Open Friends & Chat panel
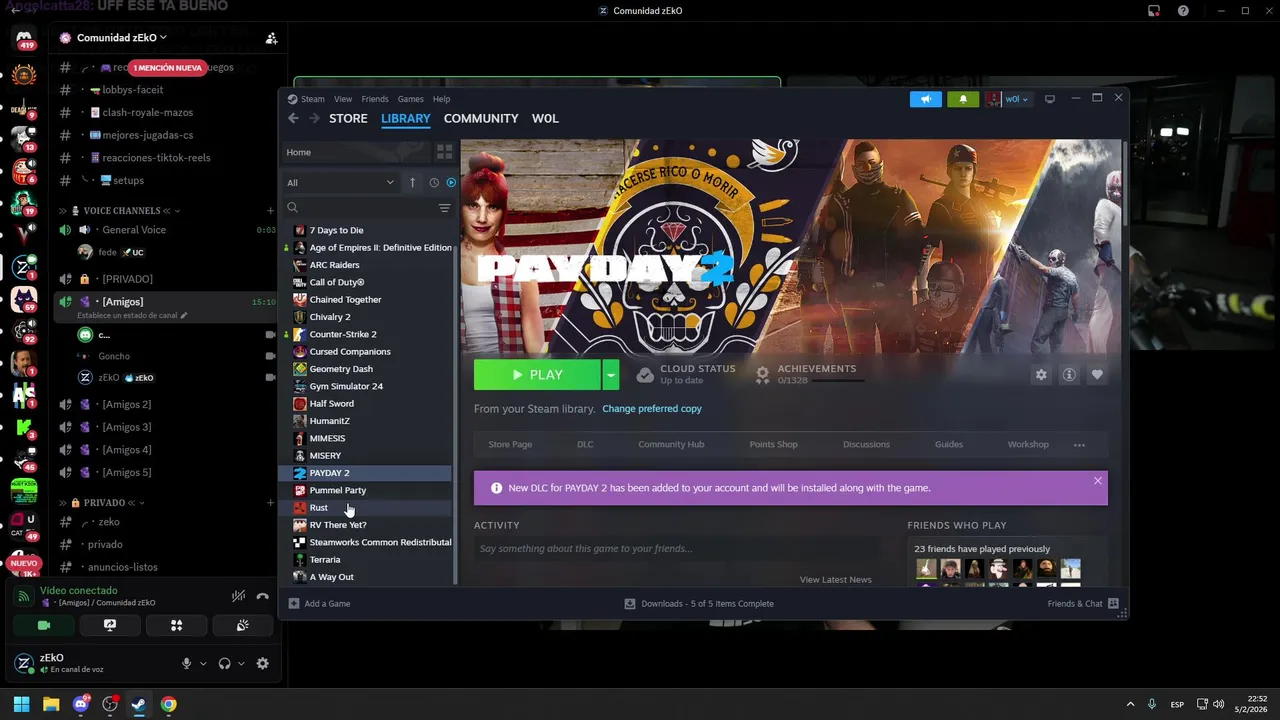The height and width of the screenshot is (720, 1280). click(1083, 604)
